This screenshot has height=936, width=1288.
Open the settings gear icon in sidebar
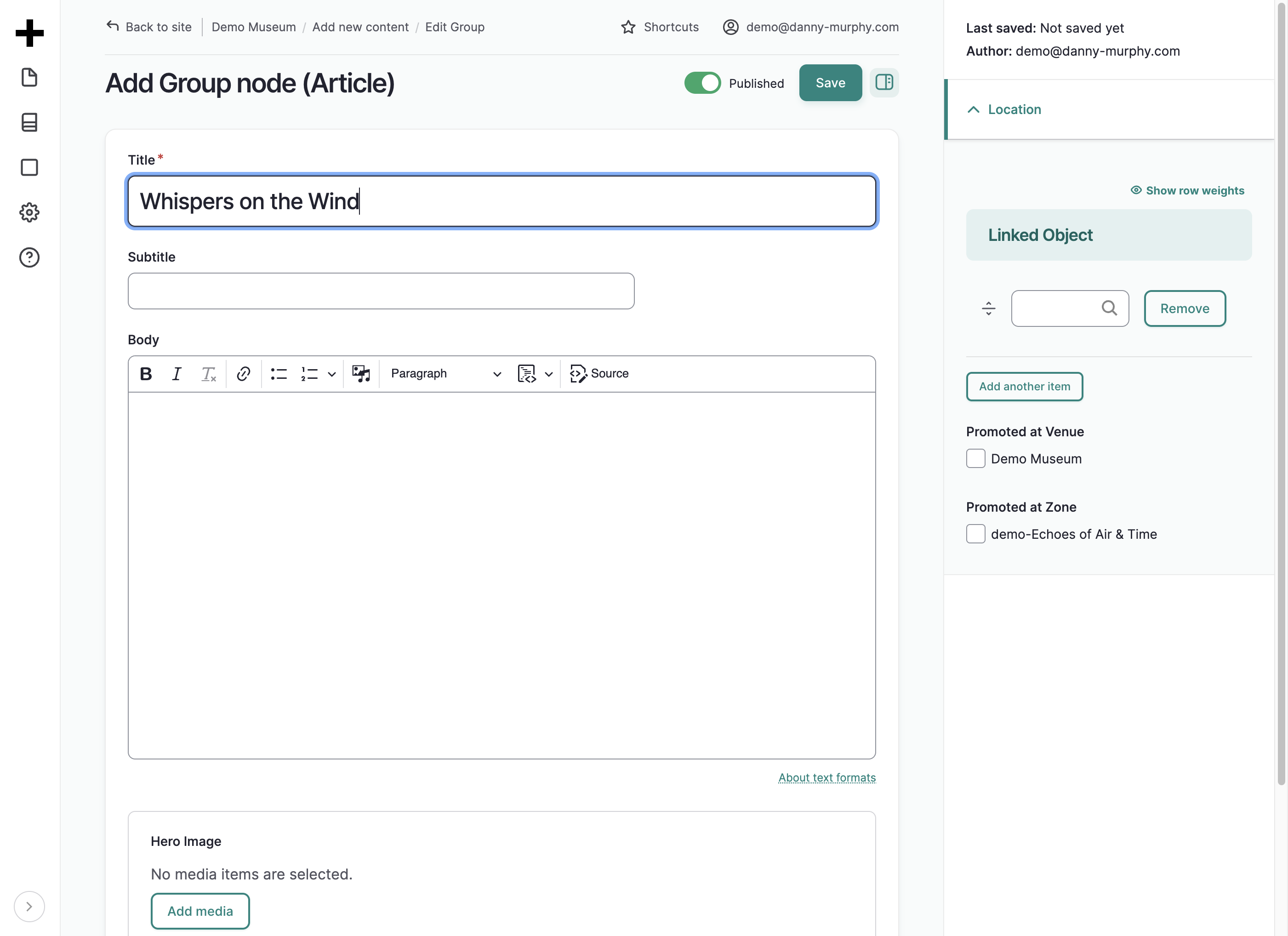(x=29, y=212)
